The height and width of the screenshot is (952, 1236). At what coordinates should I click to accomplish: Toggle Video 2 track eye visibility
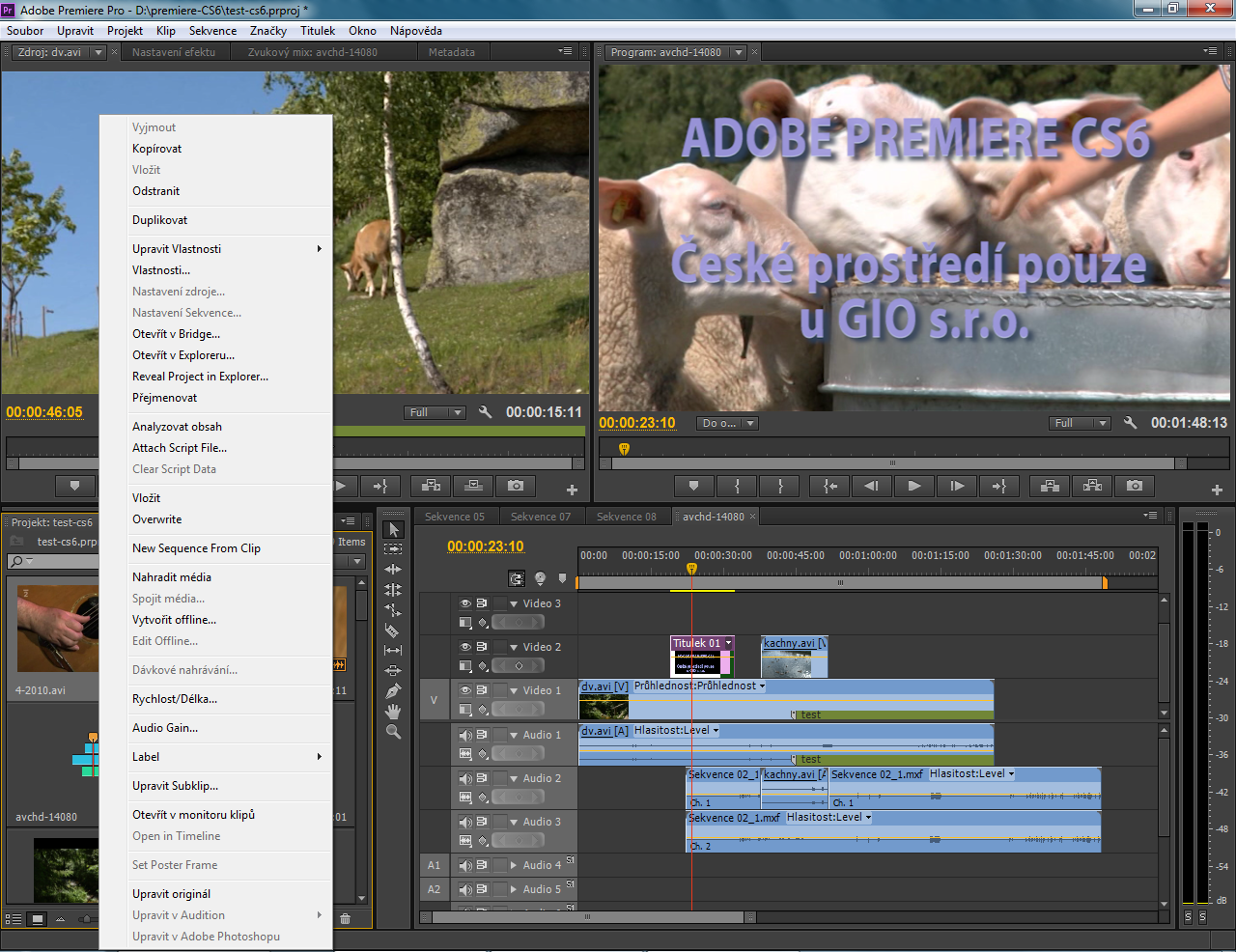coord(465,647)
